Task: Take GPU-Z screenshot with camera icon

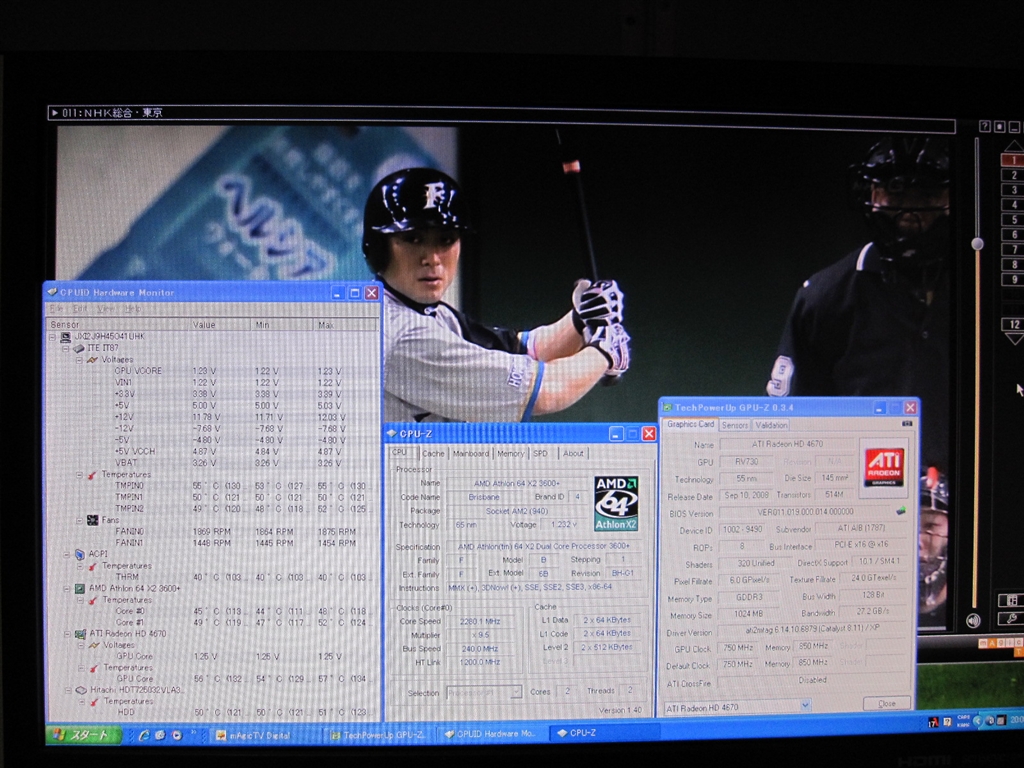Action: 906,424
